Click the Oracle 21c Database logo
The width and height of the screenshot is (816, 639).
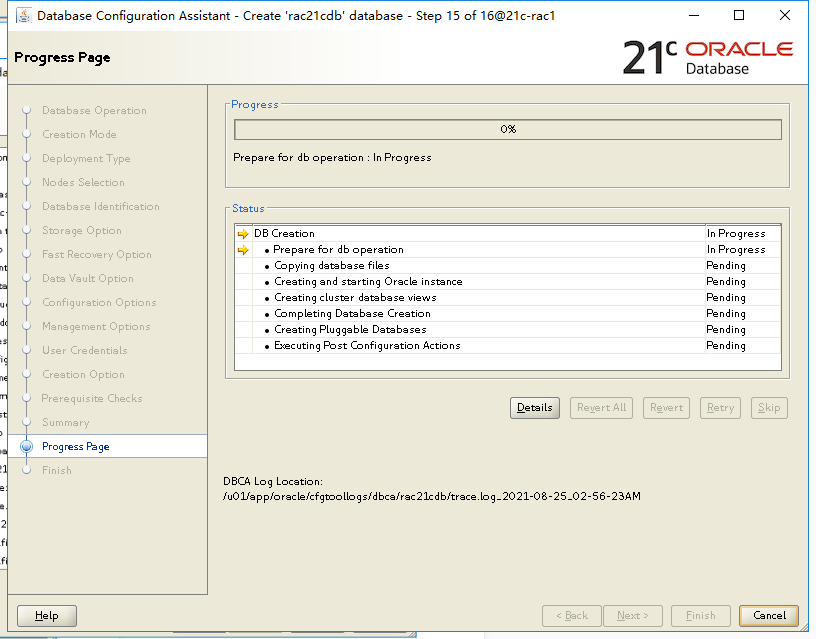coord(708,57)
